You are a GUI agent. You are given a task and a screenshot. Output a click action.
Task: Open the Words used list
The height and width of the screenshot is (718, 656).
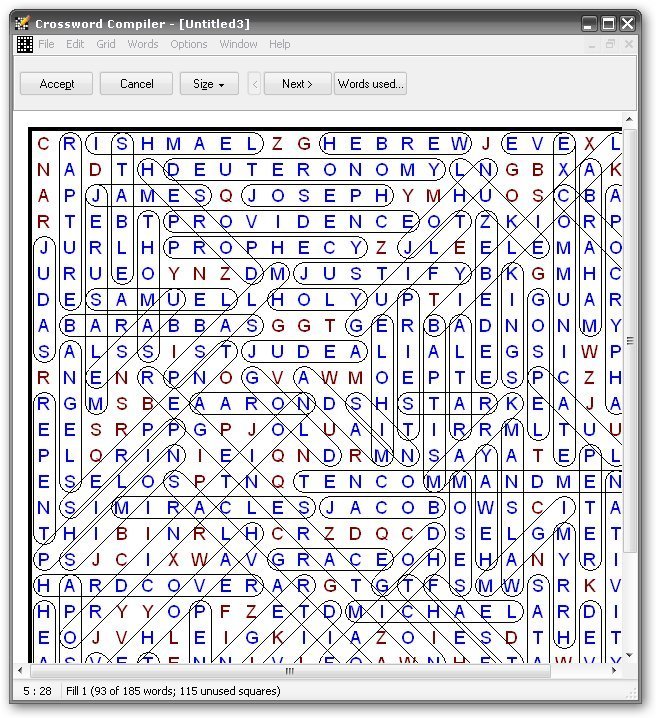(370, 84)
